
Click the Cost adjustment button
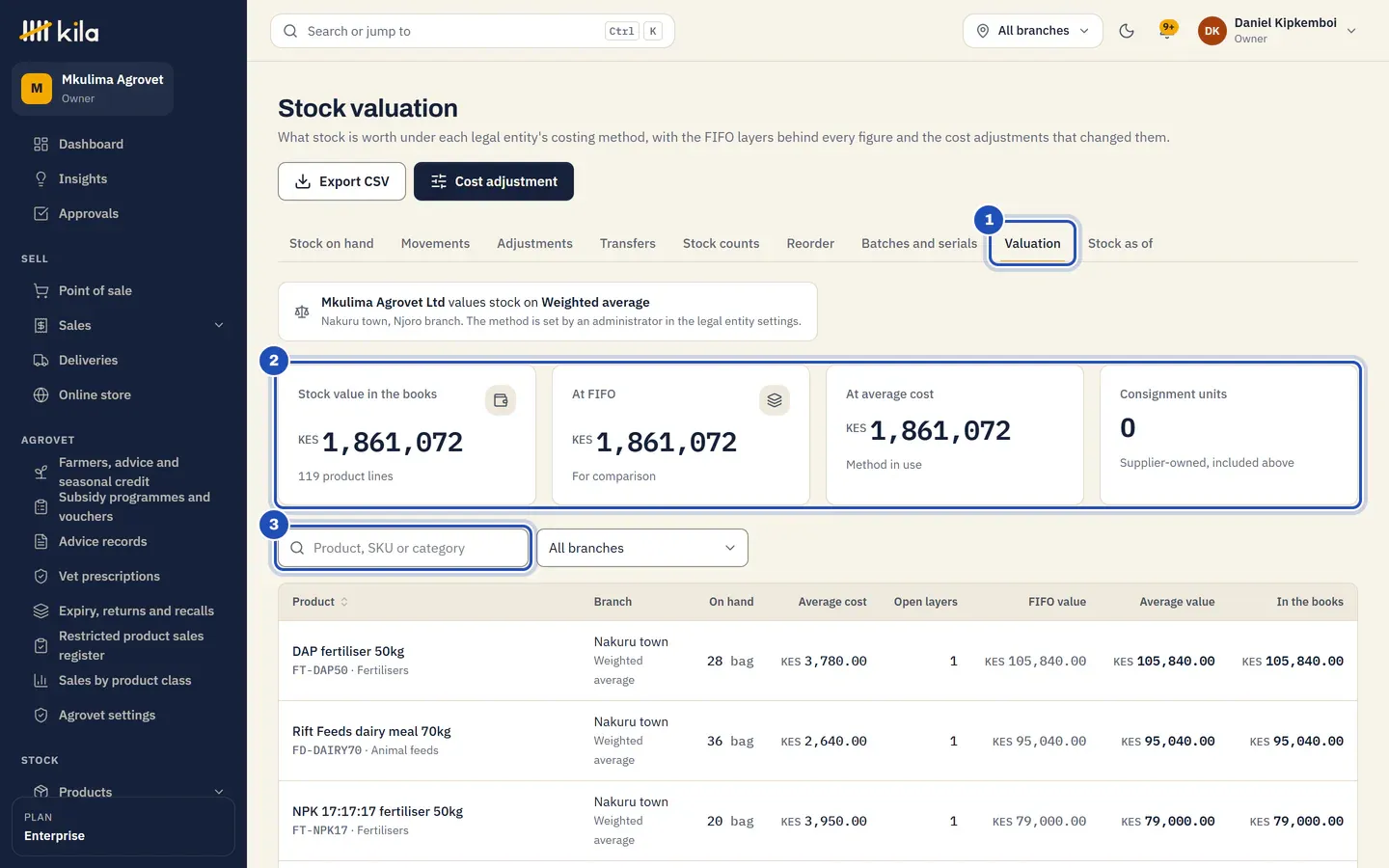[x=494, y=181]
